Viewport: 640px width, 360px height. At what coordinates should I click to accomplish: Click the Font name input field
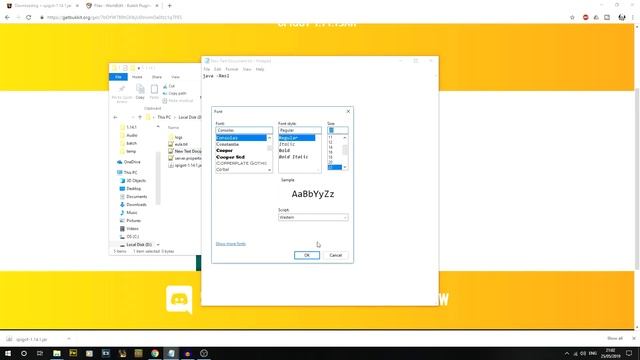[244, 130]
